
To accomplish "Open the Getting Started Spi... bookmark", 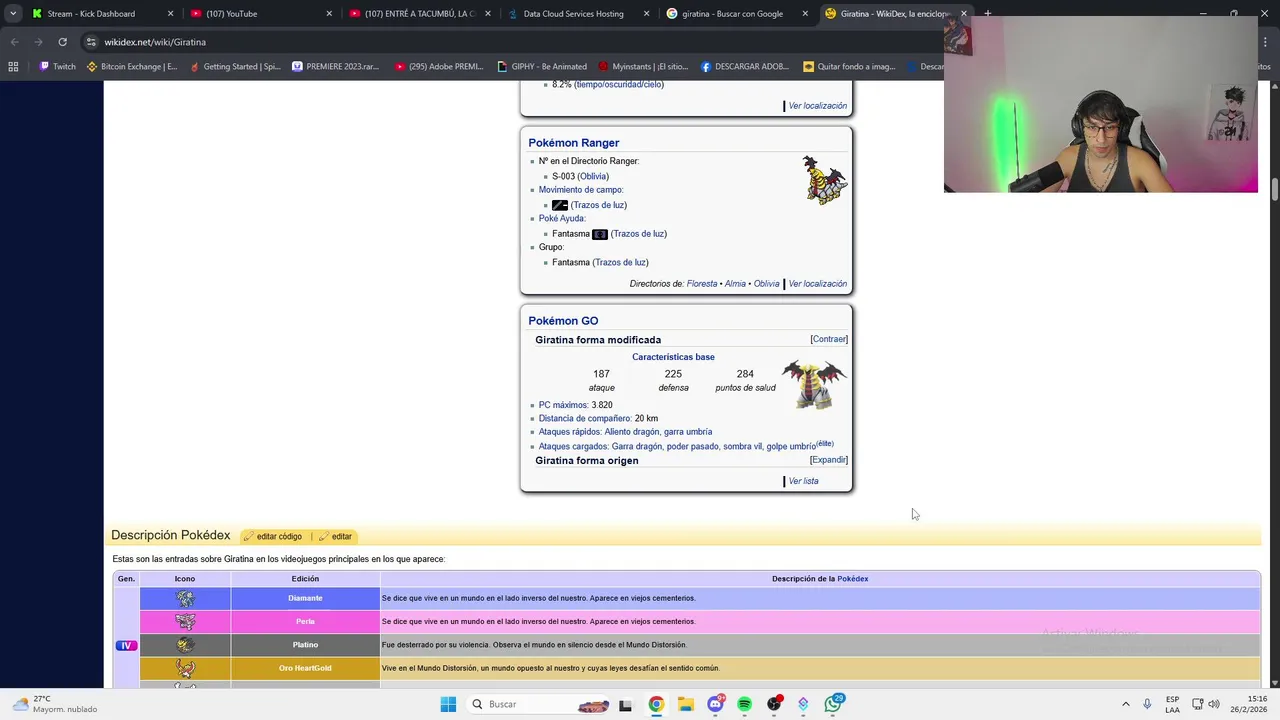I will pyautogui.click(x=234, y=67).
